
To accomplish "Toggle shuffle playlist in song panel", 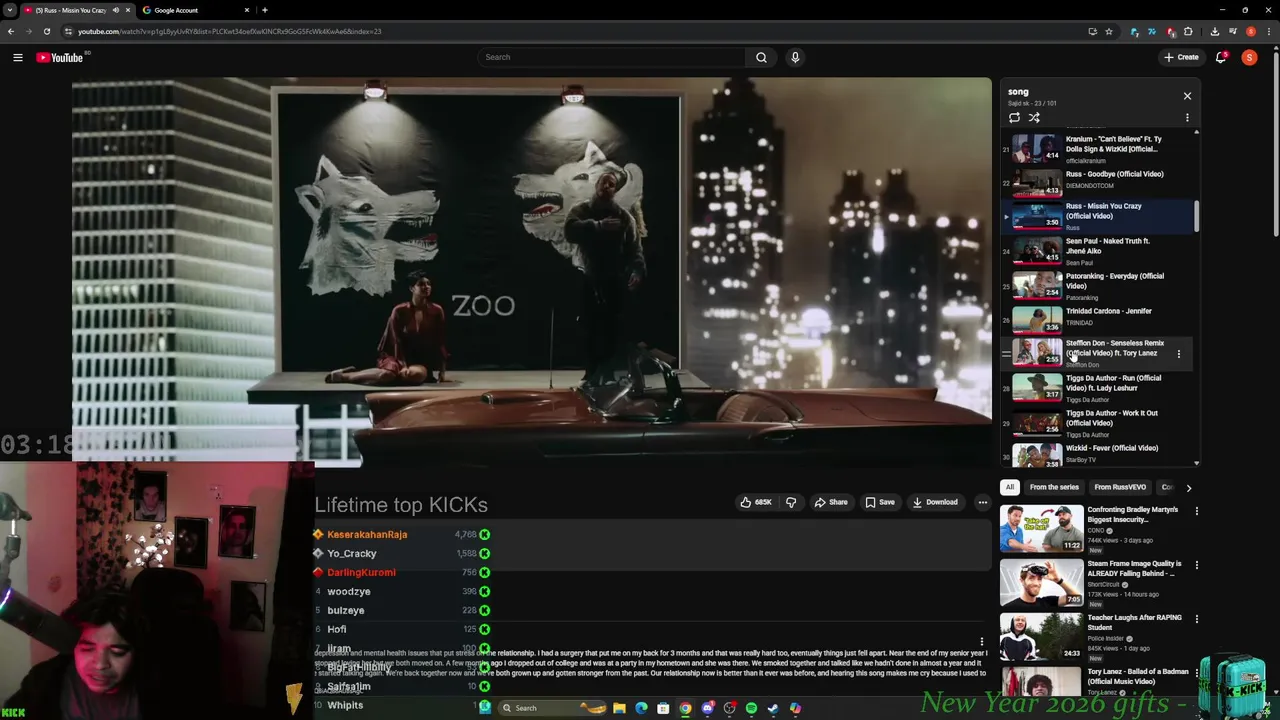I will pyautogui.click(x=1034, y=118).
